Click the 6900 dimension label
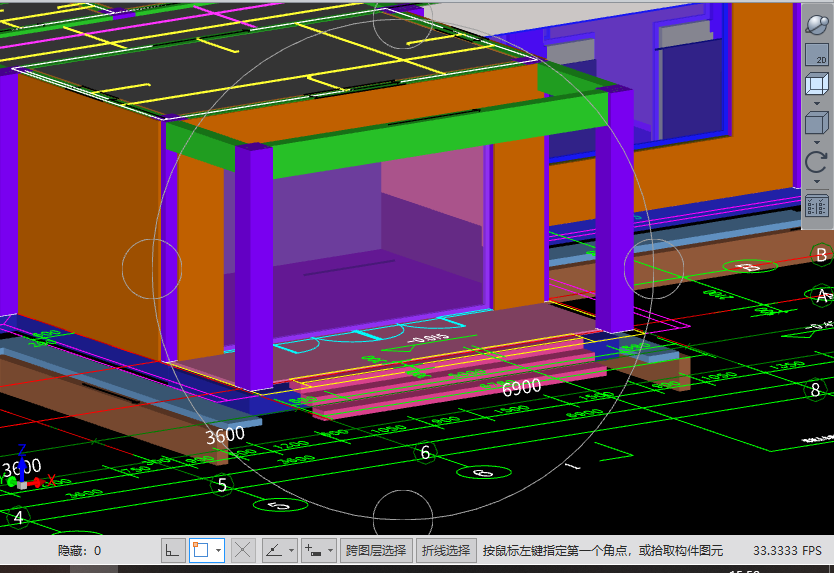The height and width of the screenshot is (573, 834). [x=521, y=387]
